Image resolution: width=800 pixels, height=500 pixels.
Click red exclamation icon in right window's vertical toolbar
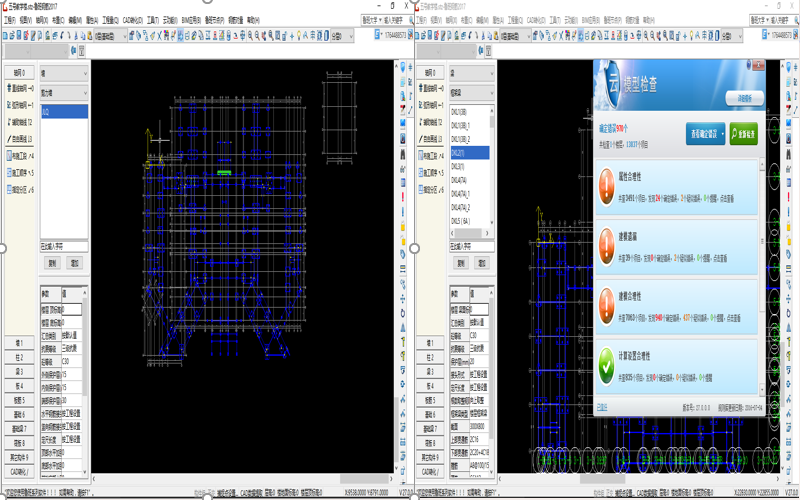789,196
